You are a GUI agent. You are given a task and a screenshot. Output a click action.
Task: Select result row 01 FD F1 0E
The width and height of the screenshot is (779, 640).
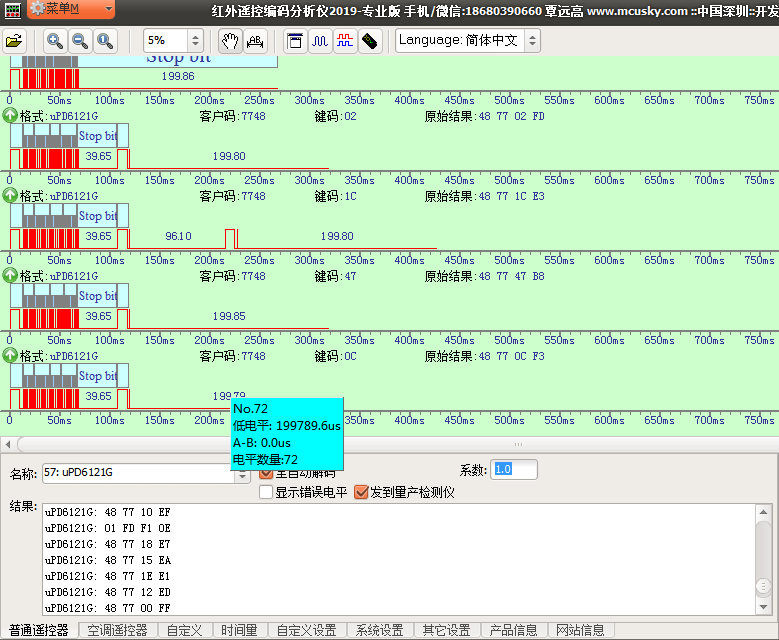(108, 528)
